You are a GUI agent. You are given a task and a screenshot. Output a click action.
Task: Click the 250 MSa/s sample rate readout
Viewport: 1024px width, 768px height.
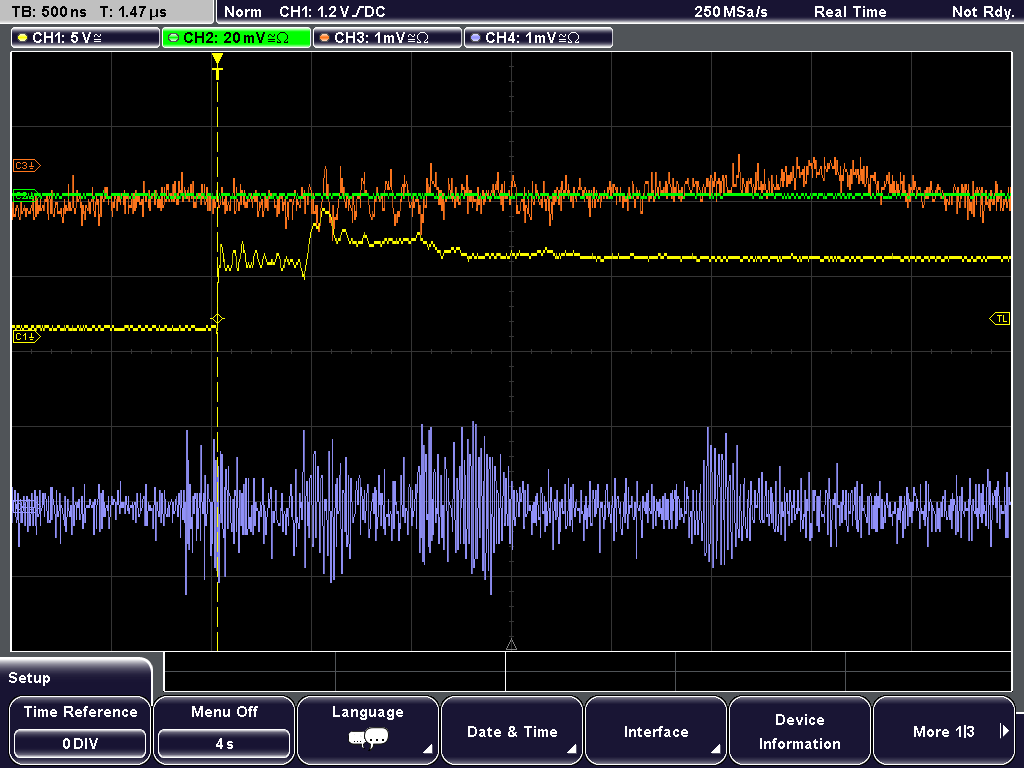point(731,12)
